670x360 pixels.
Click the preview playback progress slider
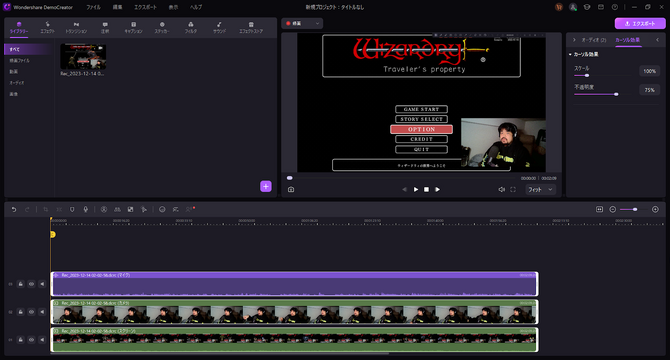[x=402, y=178]
